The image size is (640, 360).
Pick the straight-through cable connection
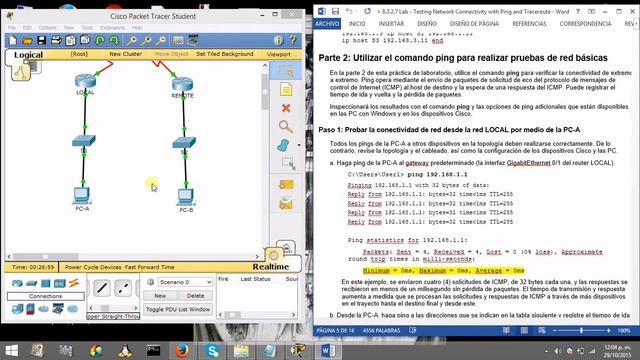pyautogui.click(x=102, y=288)
